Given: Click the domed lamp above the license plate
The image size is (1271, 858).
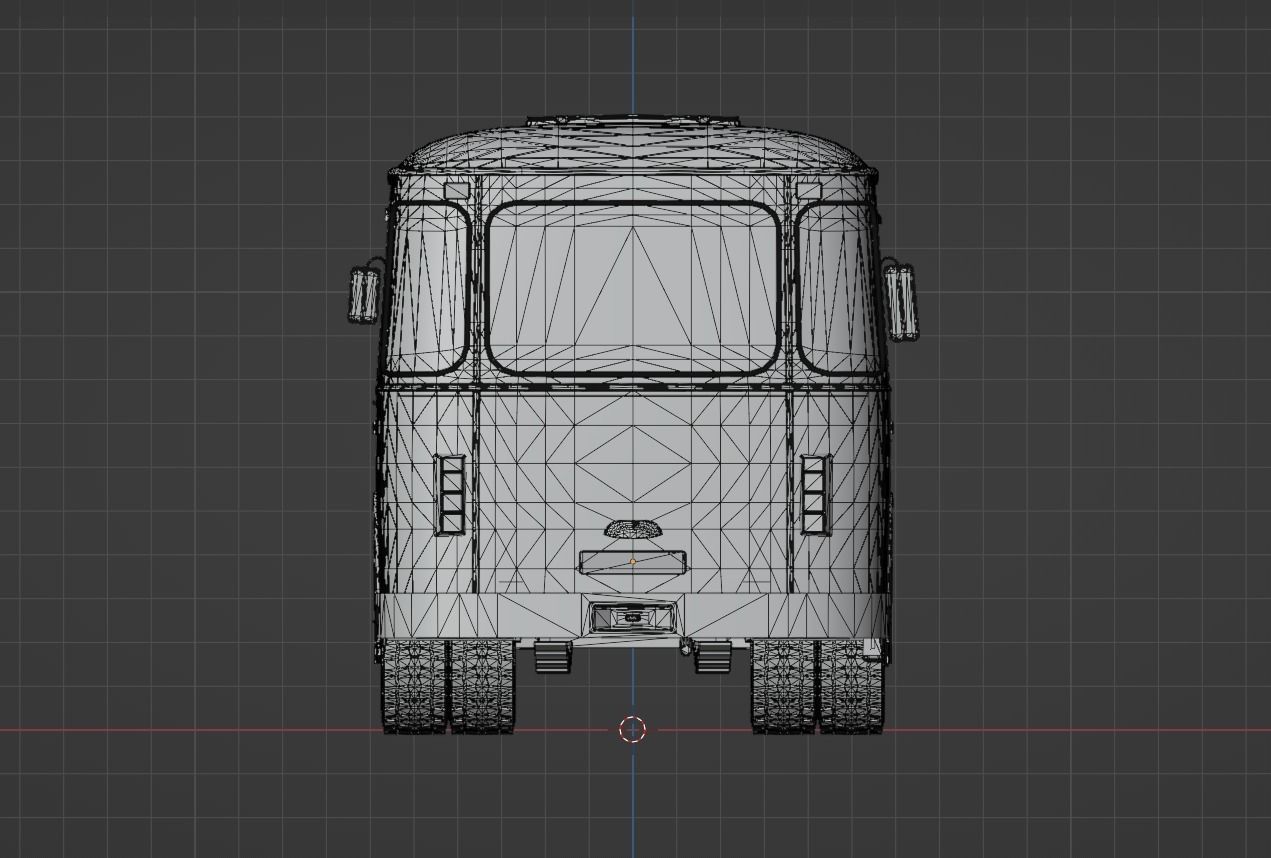Looking at the screenshot, I should click(633, 528).
